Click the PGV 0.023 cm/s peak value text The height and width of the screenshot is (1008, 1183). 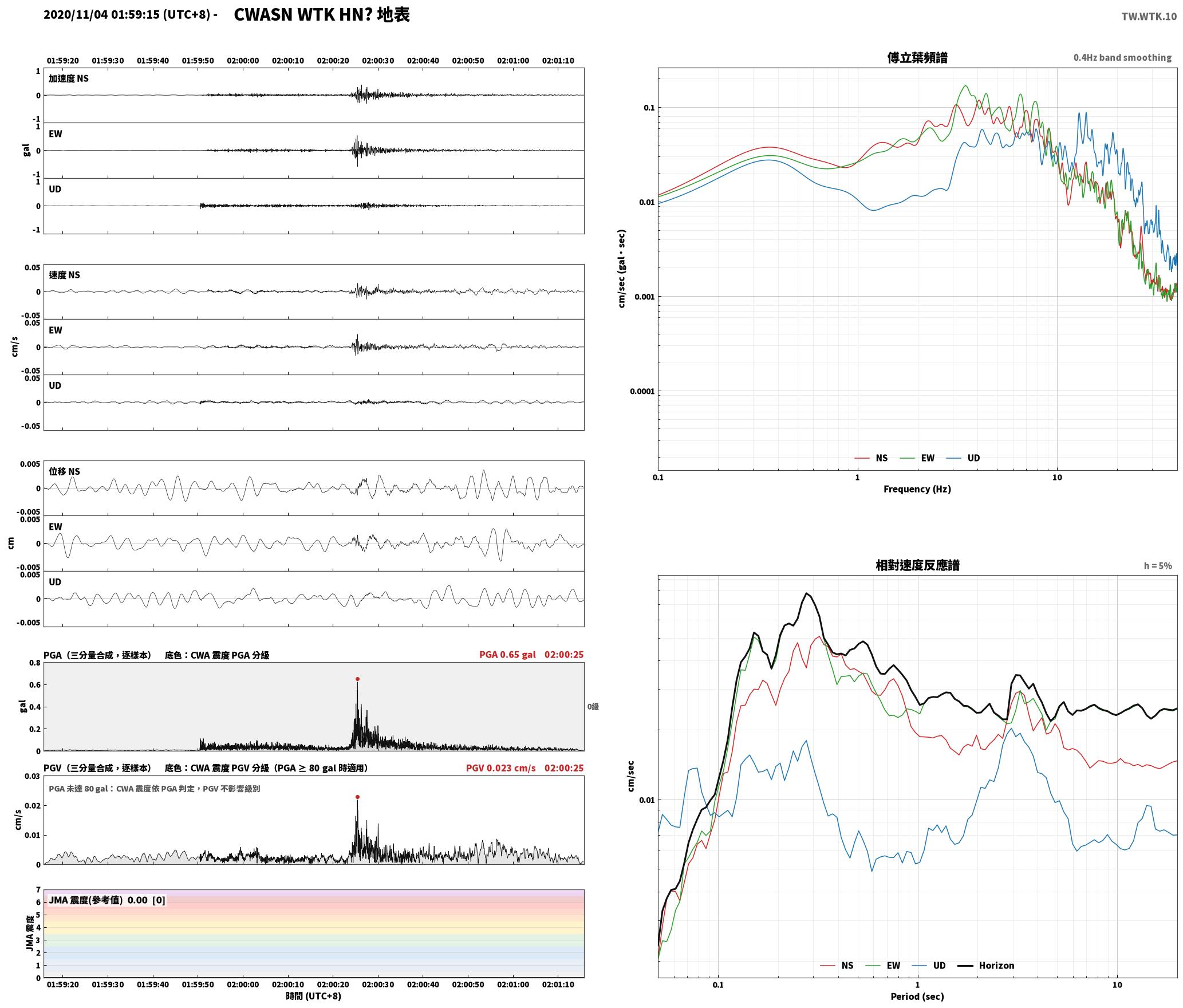coord(500,768)
